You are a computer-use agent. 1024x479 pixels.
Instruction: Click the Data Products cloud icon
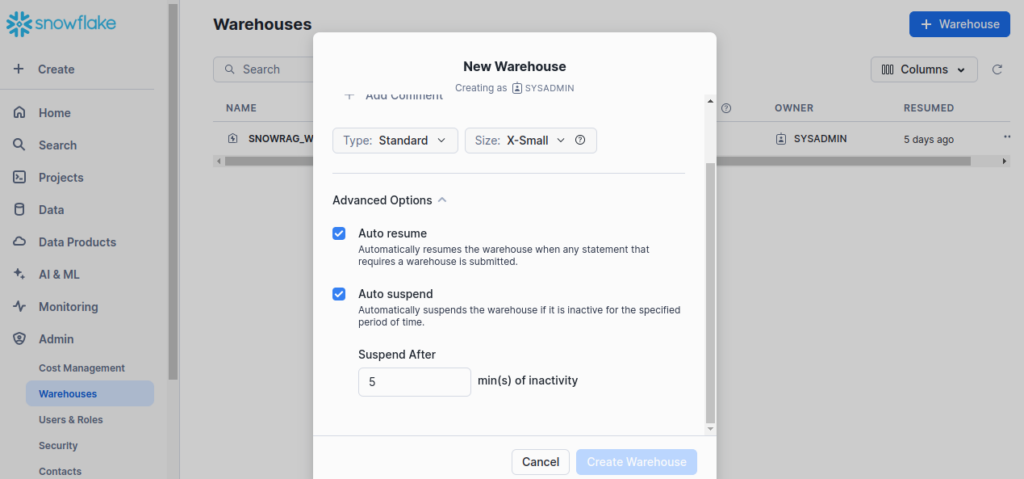pyautogui.click(x=19, y=242)
